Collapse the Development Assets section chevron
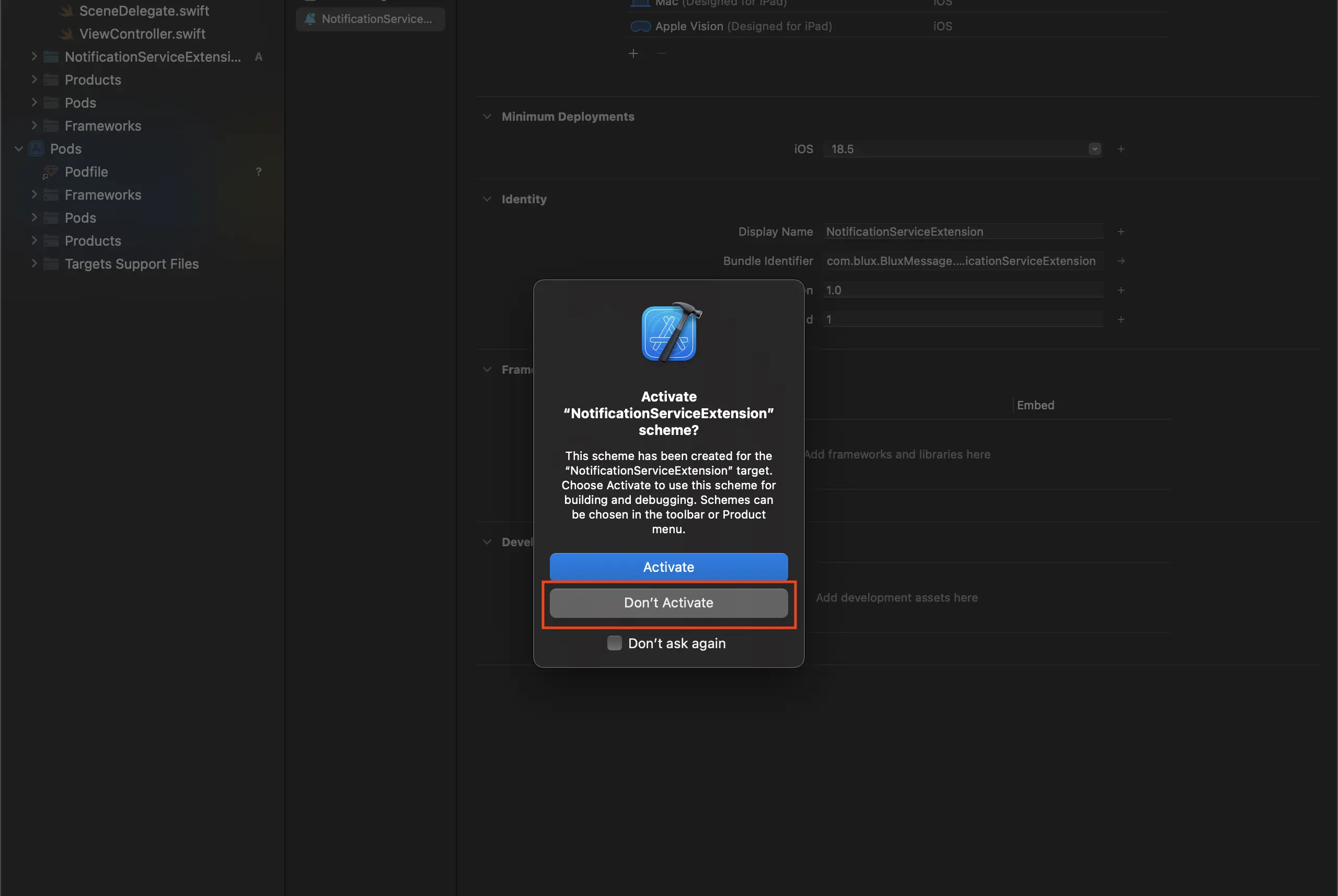This screenshot has width=1338, height=896. point(487,542)
